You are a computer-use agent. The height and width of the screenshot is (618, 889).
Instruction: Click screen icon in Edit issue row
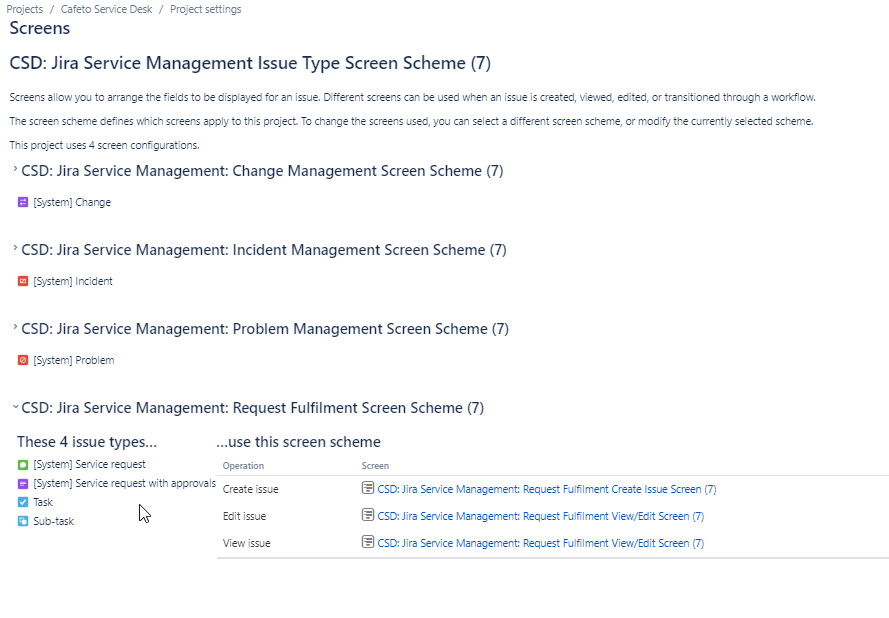coord(368,515)
